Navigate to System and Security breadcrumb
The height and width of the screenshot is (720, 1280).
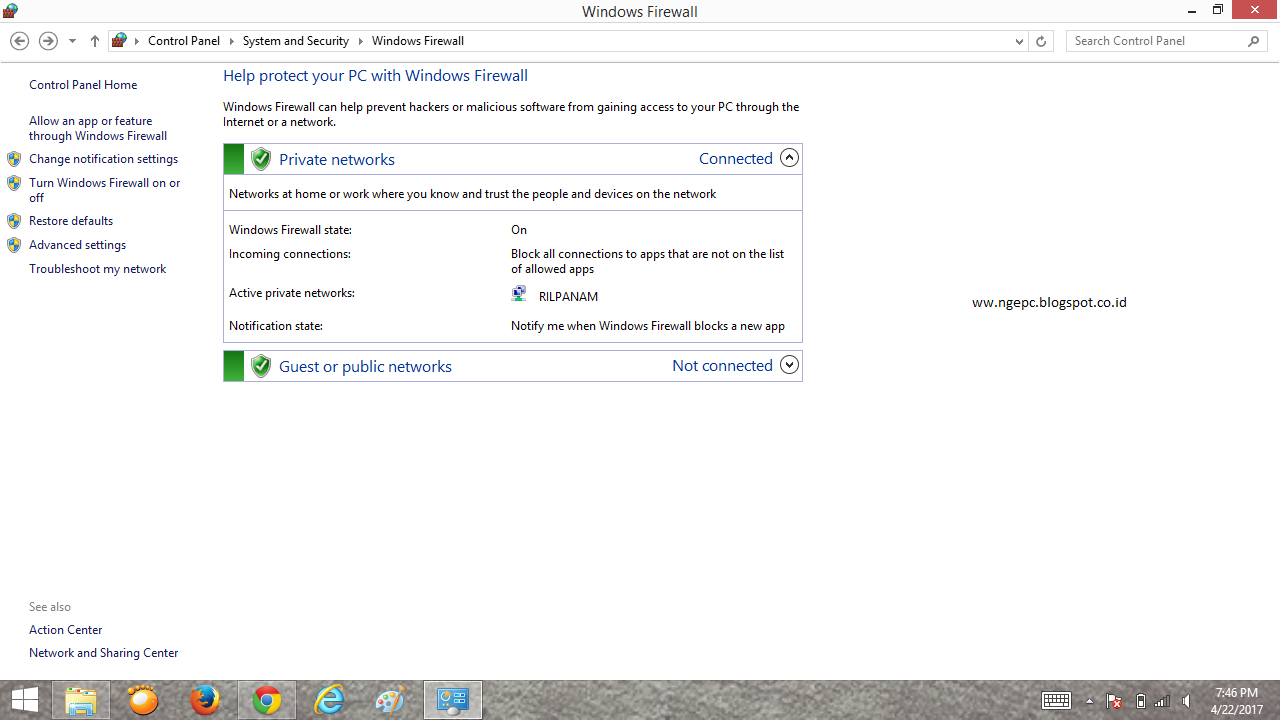coord(295,41)
